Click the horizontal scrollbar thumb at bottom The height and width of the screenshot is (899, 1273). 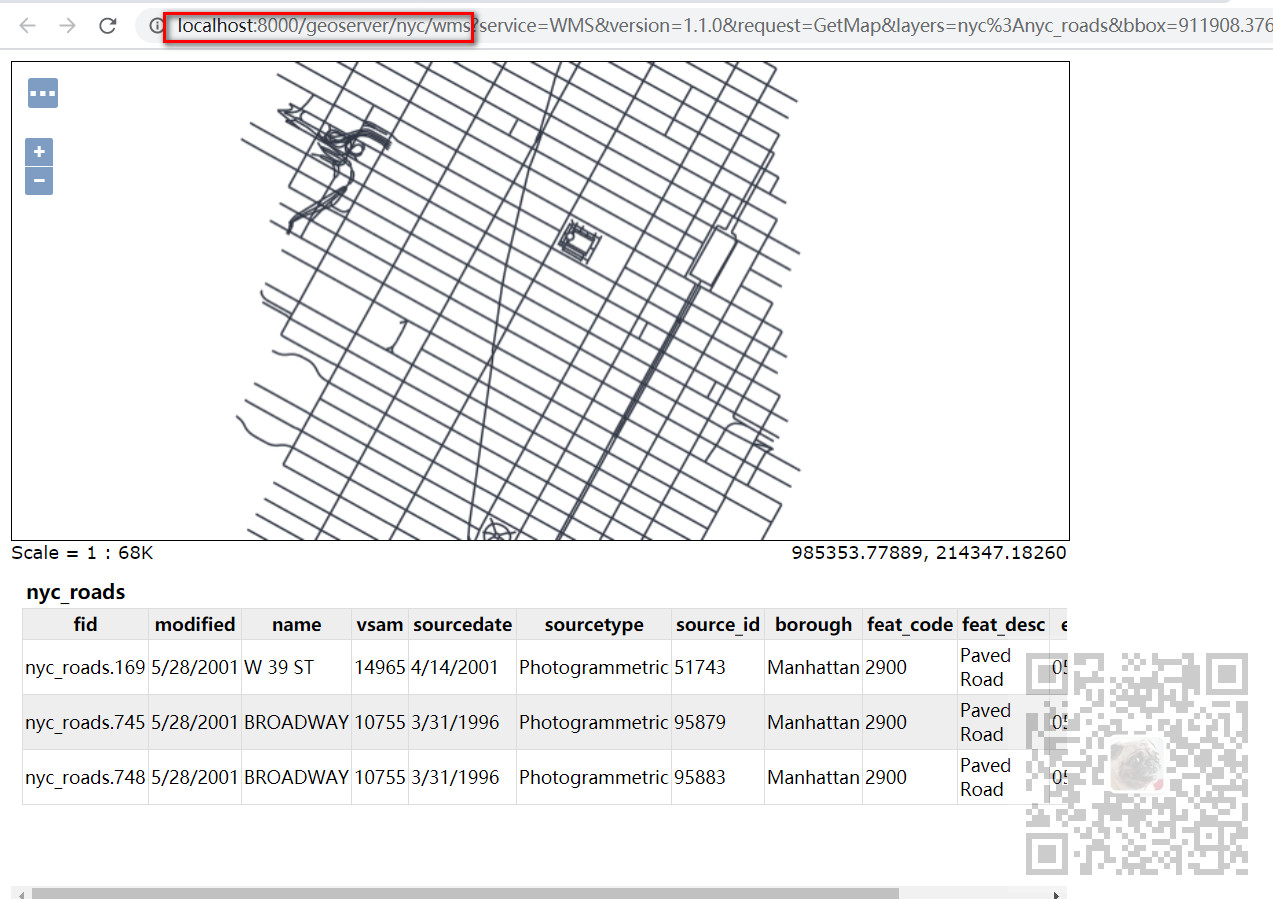(465, 893)
